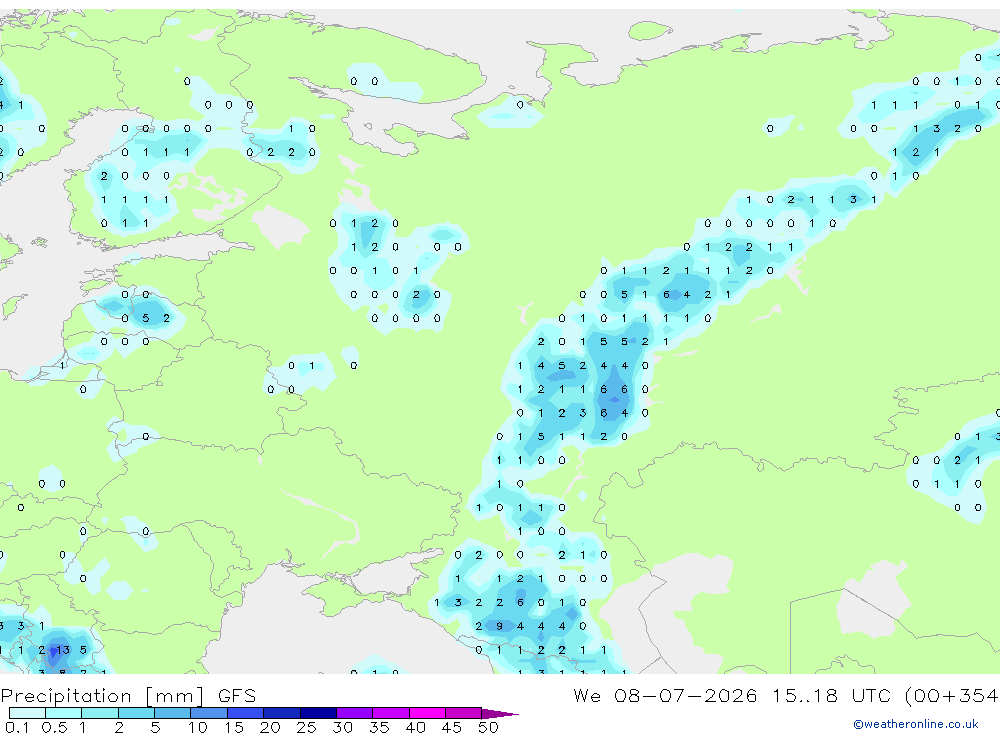Click the '35' legend scale label

point(379,727)
